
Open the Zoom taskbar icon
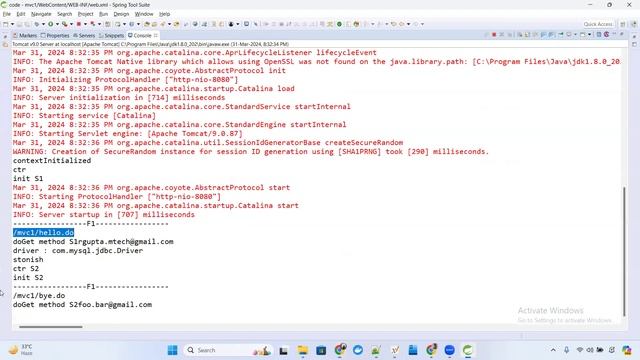[449, 350]
